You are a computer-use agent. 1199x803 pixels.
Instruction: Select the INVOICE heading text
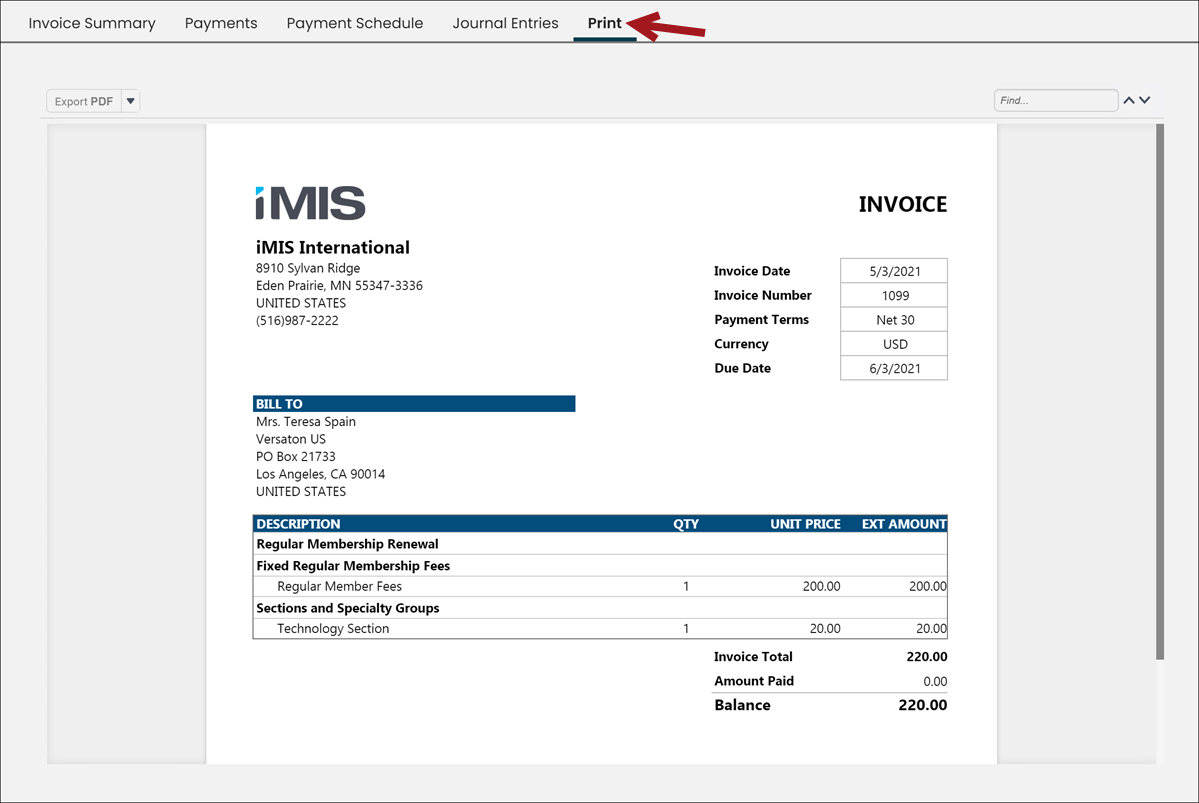[x=902, y=204]
